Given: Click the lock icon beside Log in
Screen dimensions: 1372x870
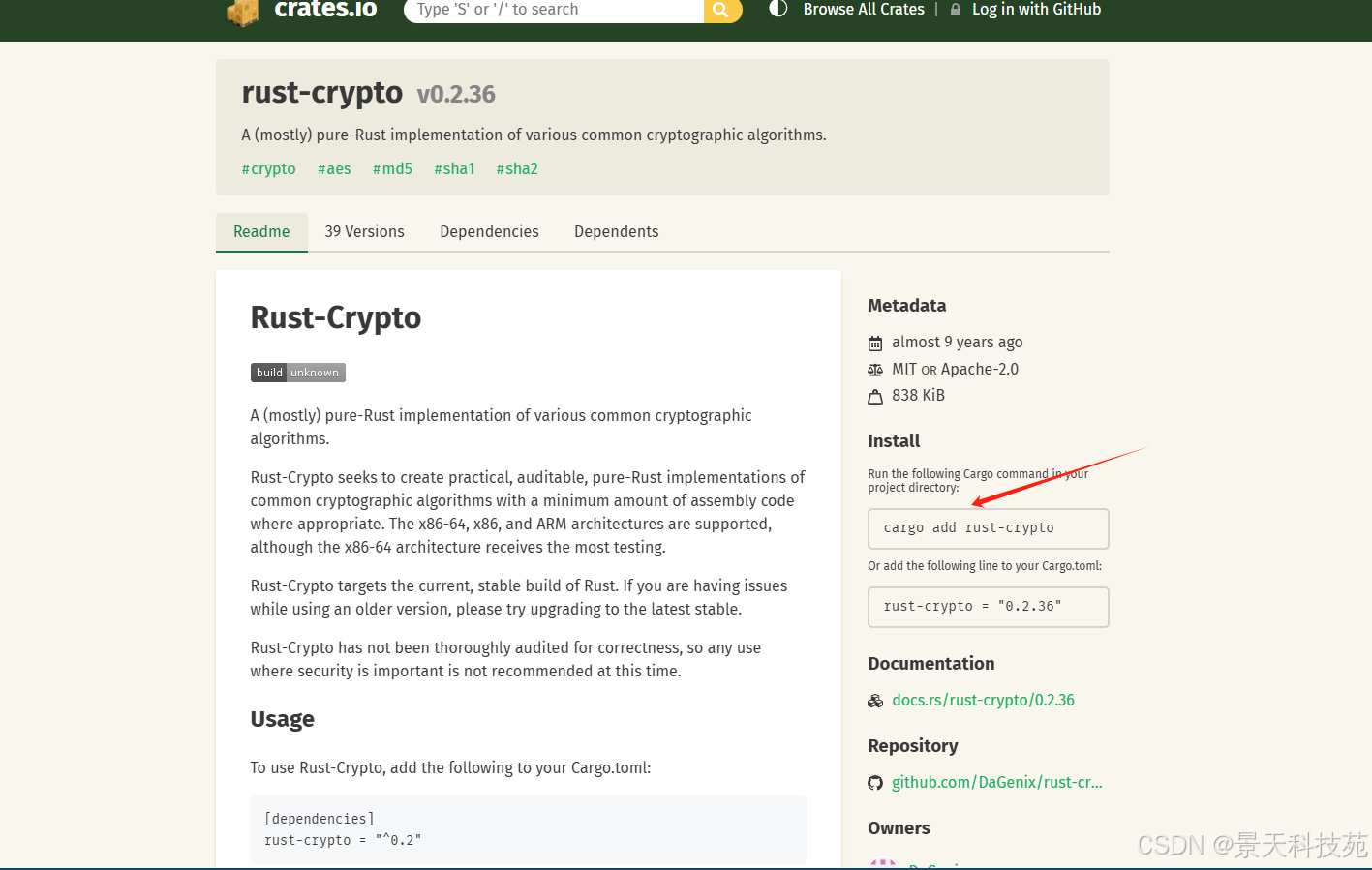Looking at the screenshot, I should click(x=956, y=10).
